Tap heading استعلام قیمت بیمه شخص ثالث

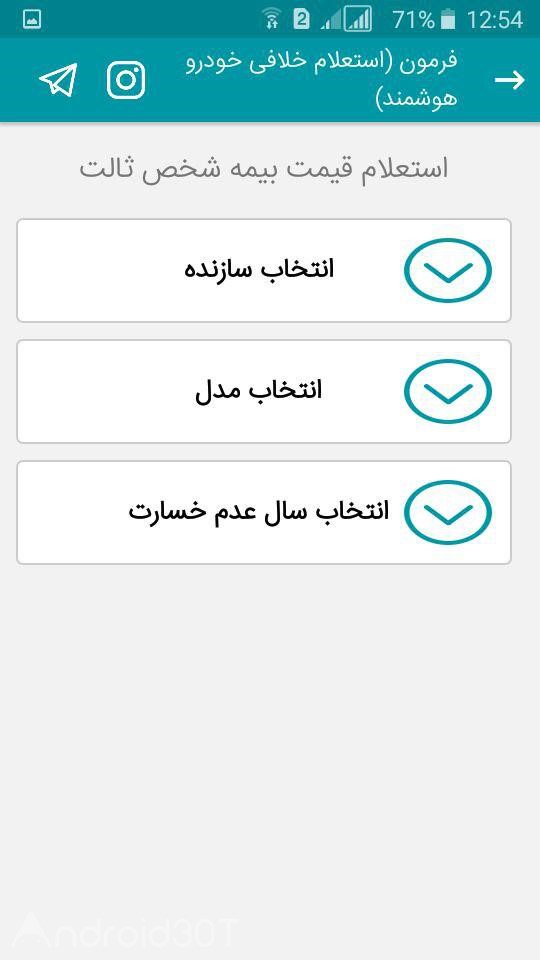pos(264,169)
